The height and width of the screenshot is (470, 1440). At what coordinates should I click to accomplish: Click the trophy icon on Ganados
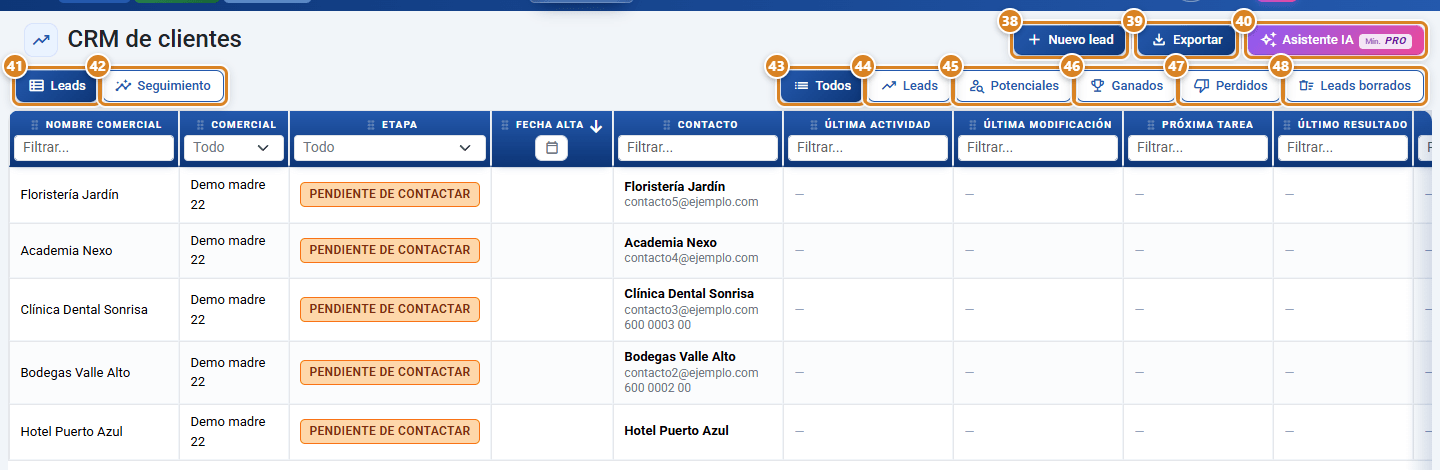tap(1097, 86)
